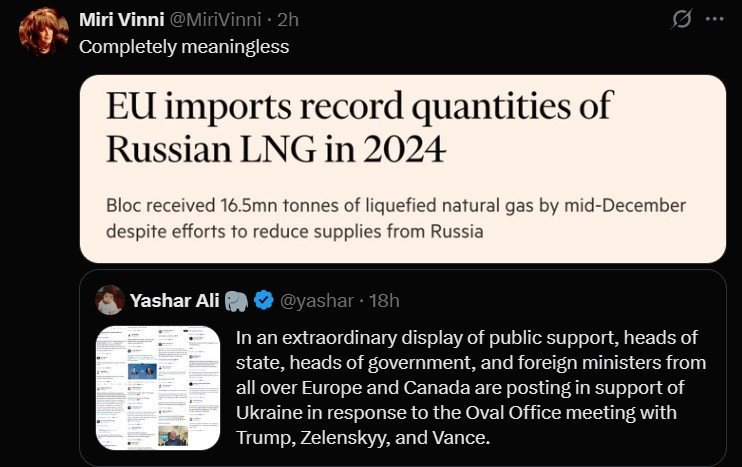Open Yashar Ali's profile avatar
Screen dimensions: 742x467
point(110,300)
